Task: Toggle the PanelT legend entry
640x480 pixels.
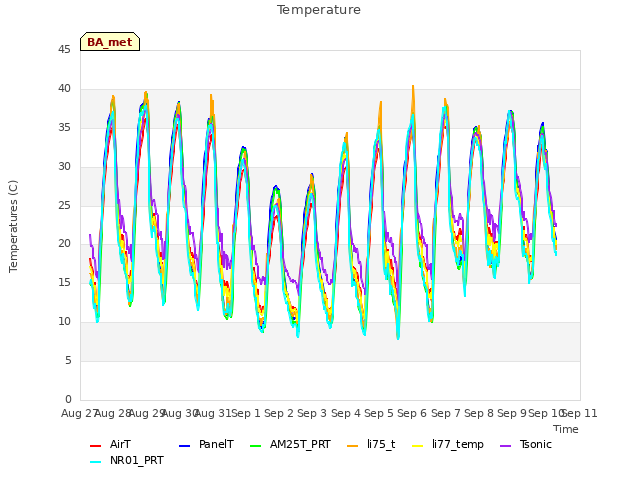Action: [207, 444]
